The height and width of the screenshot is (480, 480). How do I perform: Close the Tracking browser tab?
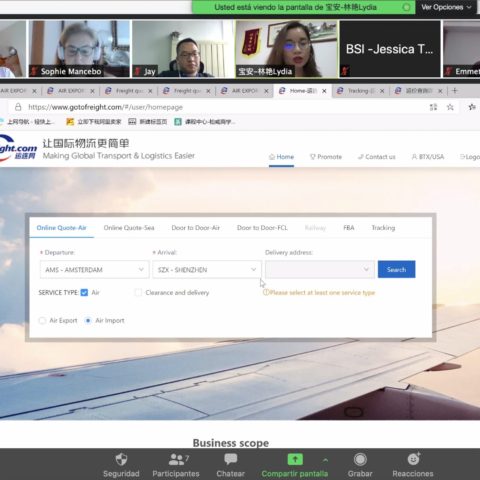pos(382,91)
